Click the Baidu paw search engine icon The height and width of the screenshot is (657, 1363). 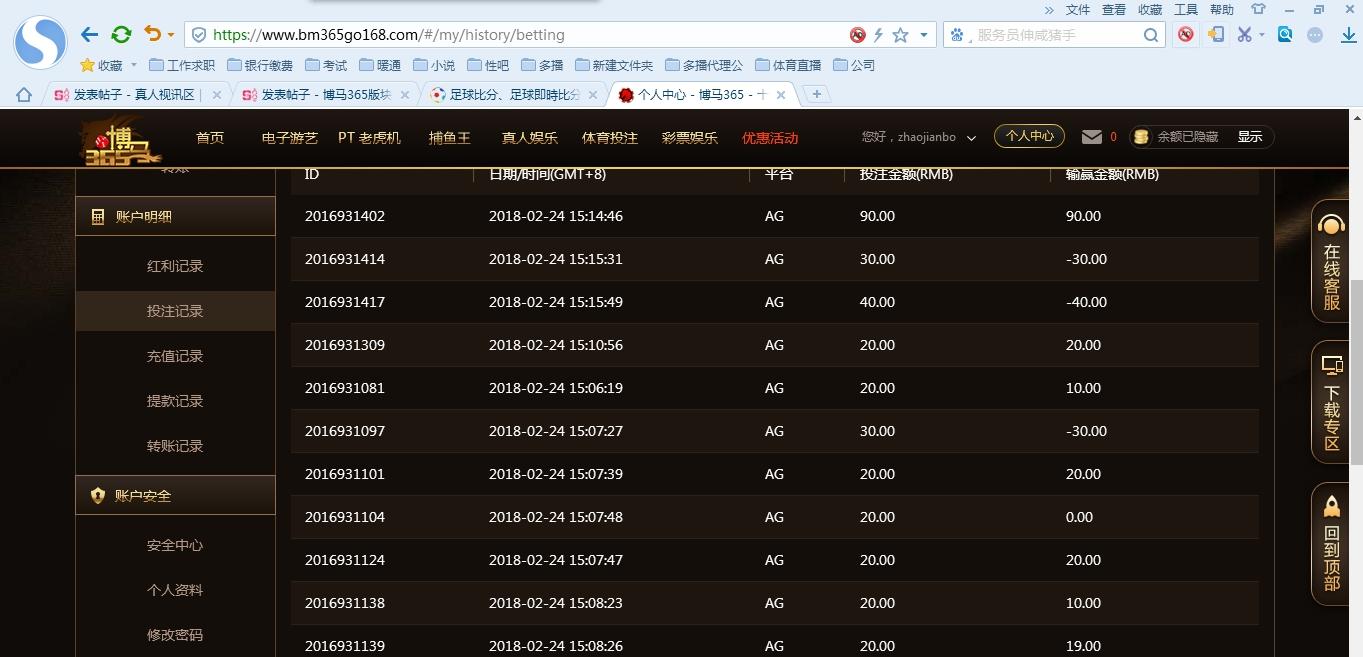(957, 35)
